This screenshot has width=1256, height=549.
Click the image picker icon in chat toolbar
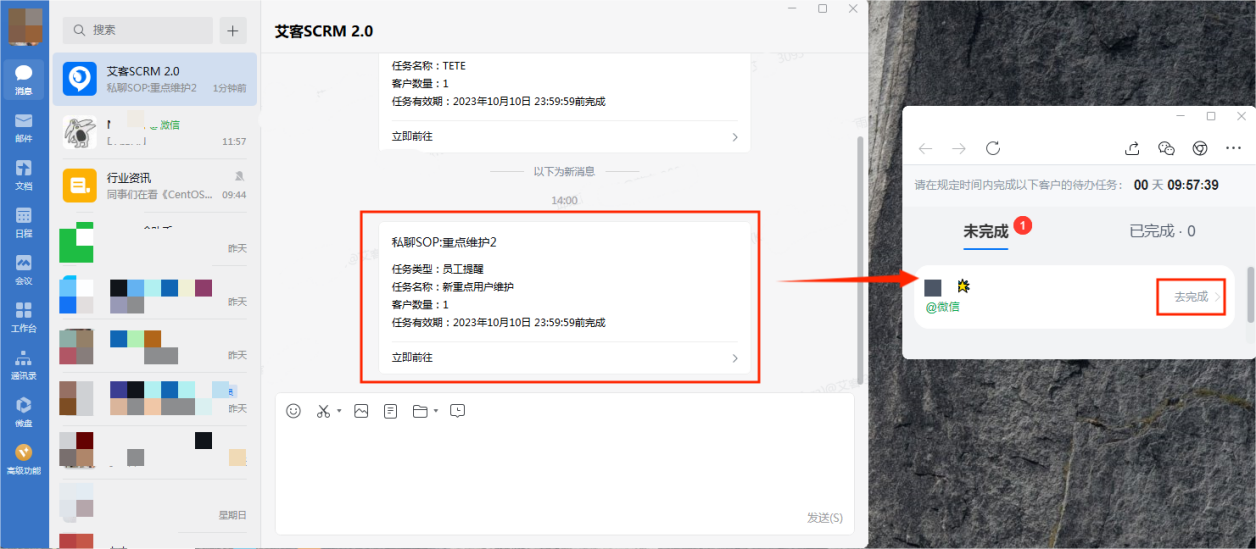(361, 411)
